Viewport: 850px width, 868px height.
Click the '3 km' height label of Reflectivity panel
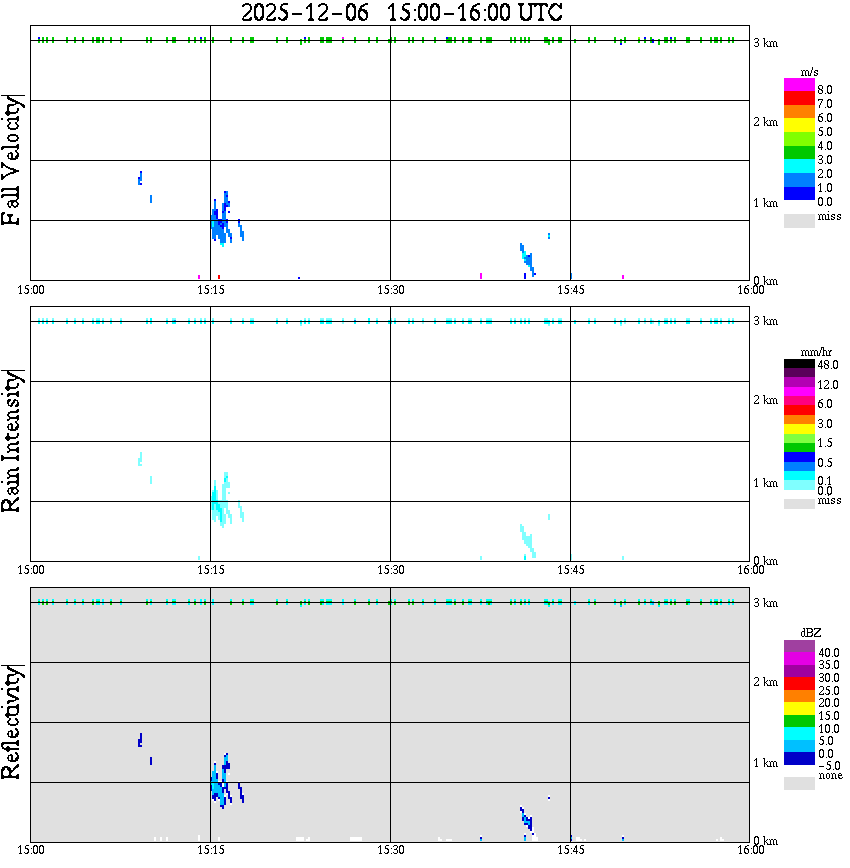coord(766,602)
